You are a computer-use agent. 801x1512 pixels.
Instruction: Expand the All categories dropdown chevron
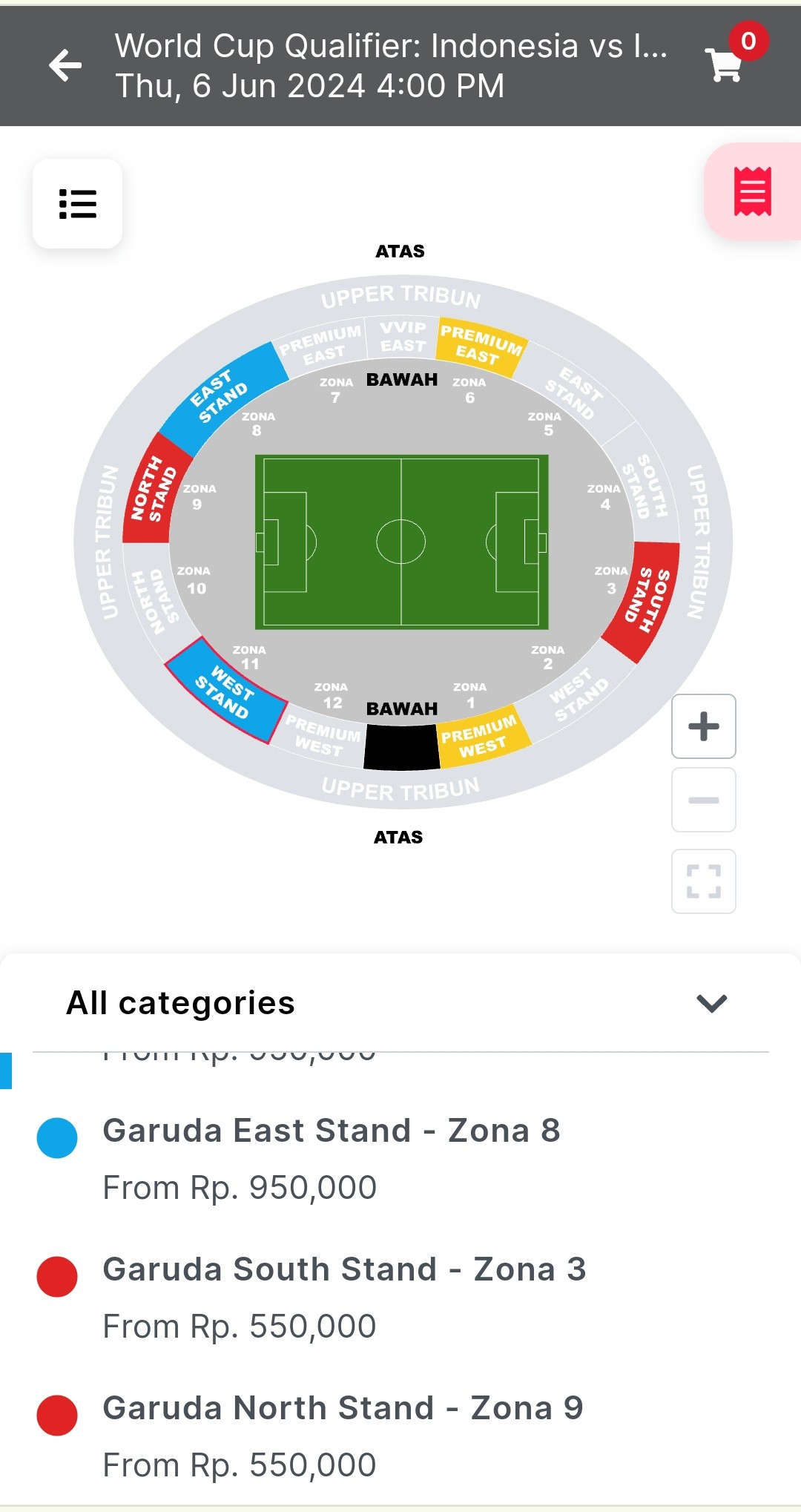coord(711,1003)
